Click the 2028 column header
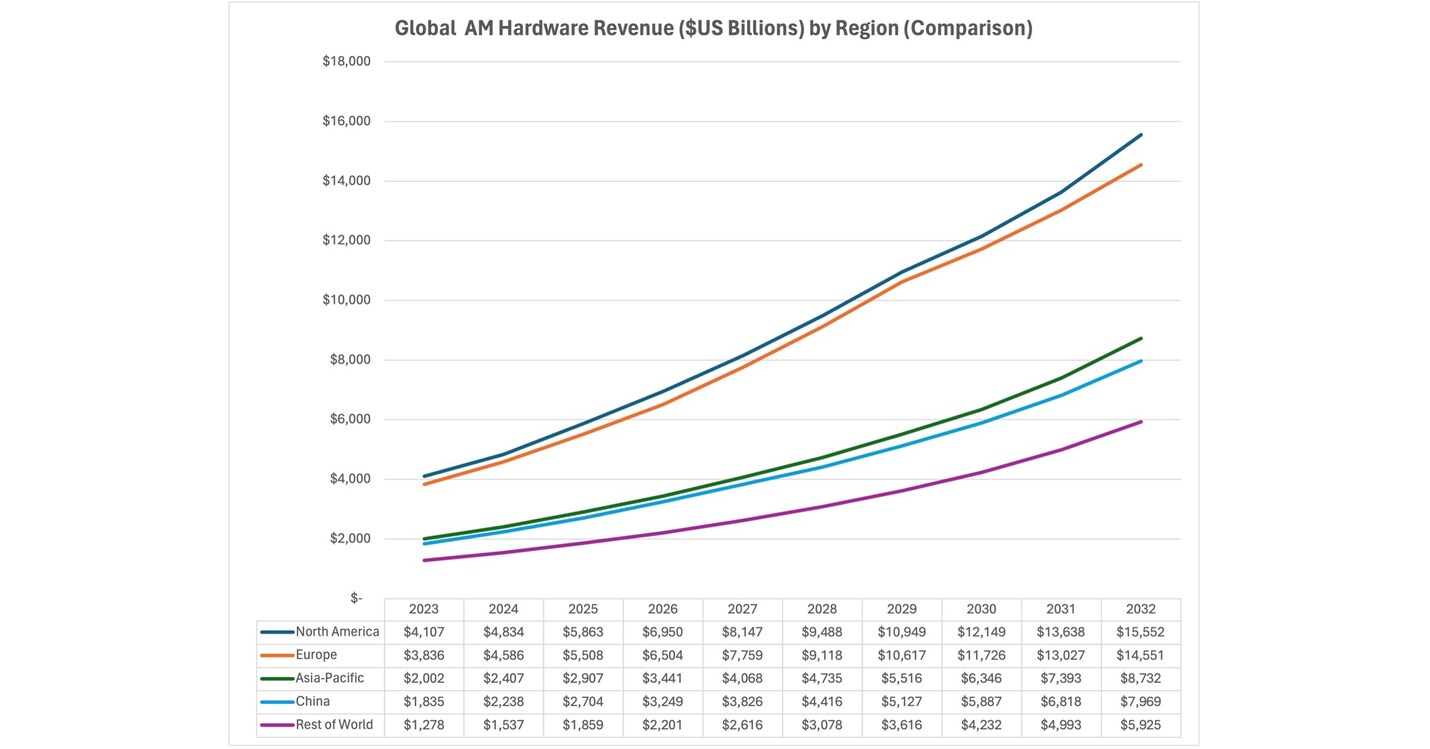1430x749 pixels. (x=822, y=609)
